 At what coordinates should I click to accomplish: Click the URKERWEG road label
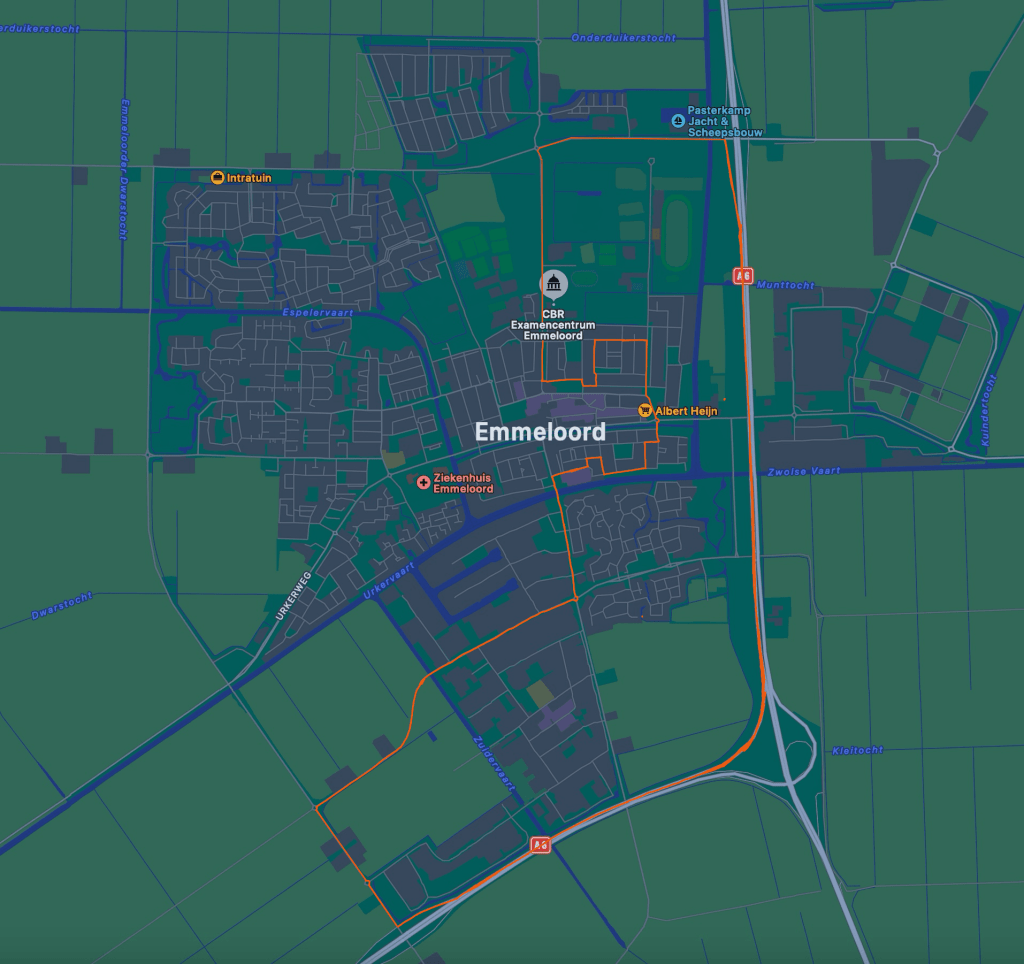pos(293,596)
